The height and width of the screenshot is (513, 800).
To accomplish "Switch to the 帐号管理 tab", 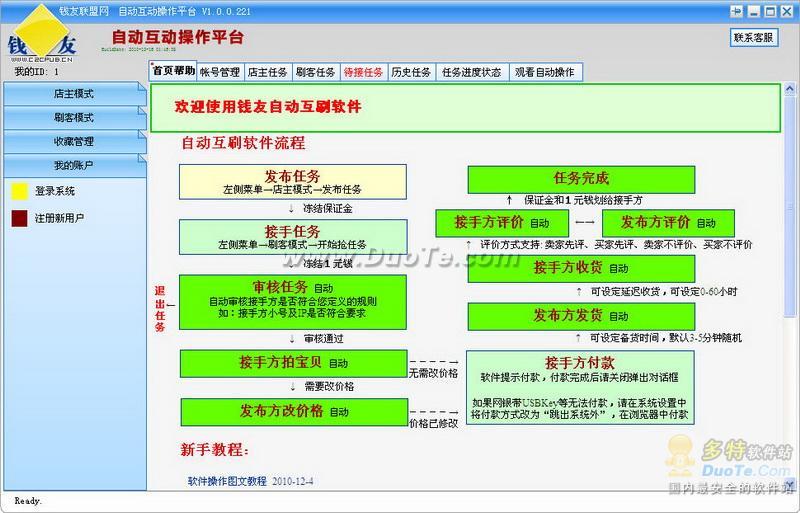I will tap(220, 72).
